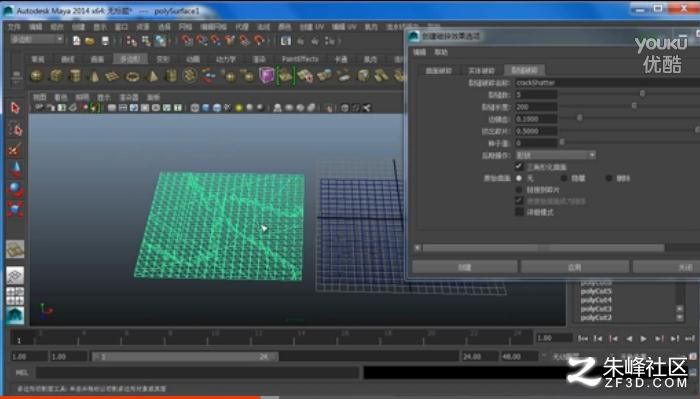Screen dimensions: 700x399
Task: Click the seed value field showing 0
Action: (536, 143)
